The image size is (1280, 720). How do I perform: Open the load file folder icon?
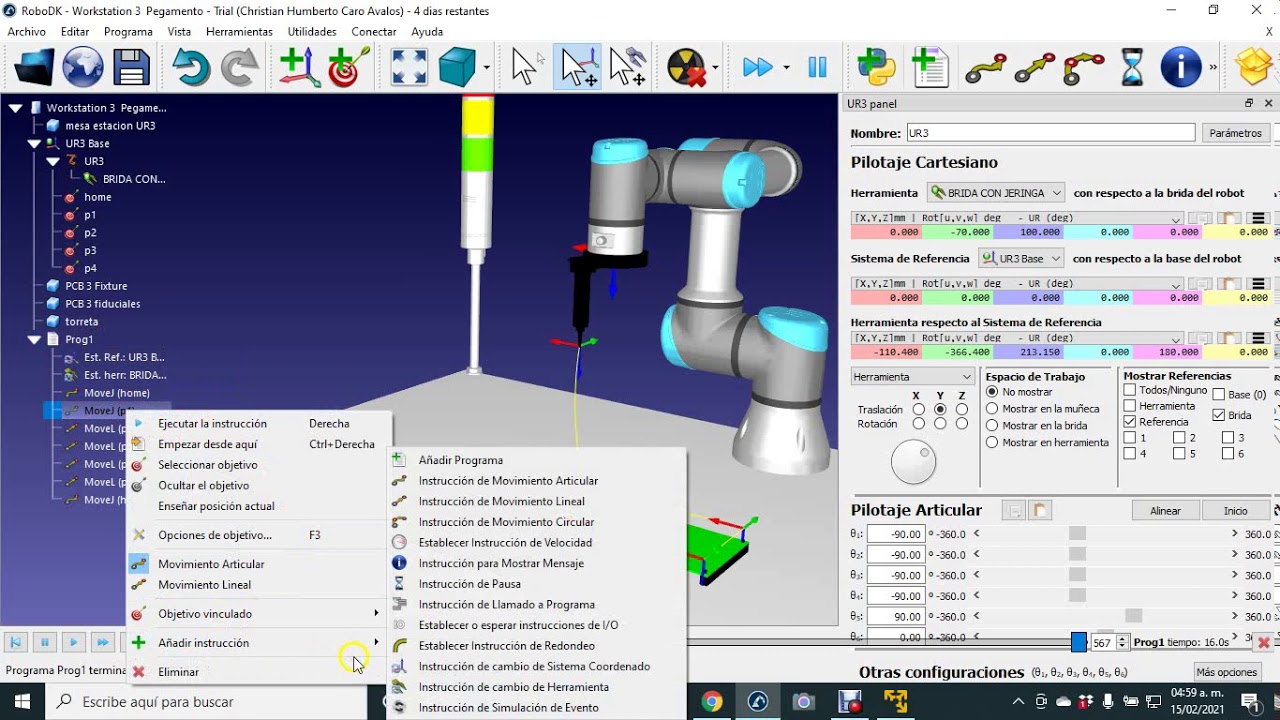[35, 68]
